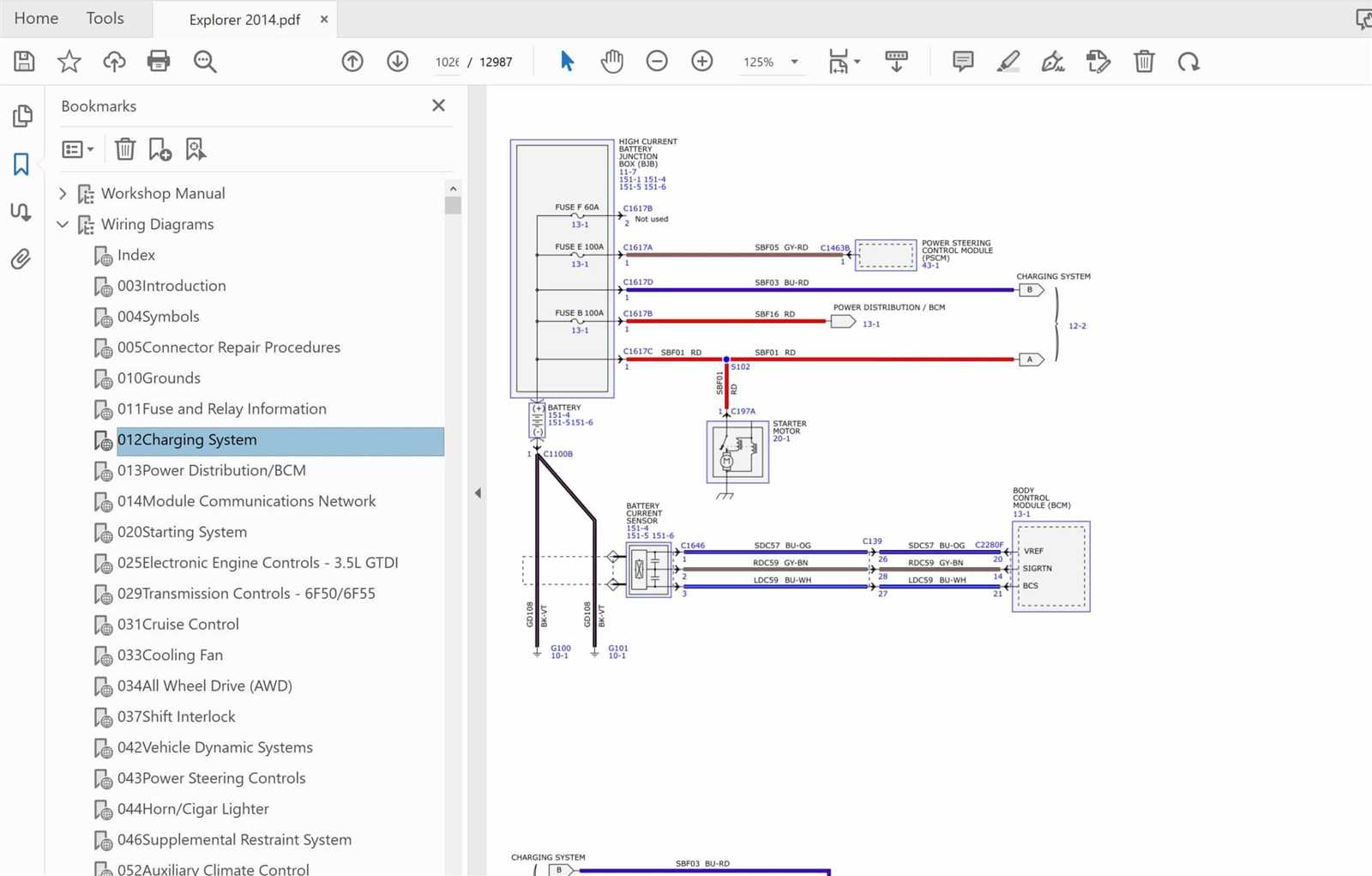Open the bookmark options dropdown menu
The width and height of the screenshot is (1372, 876).
click(x=78, y=149)
